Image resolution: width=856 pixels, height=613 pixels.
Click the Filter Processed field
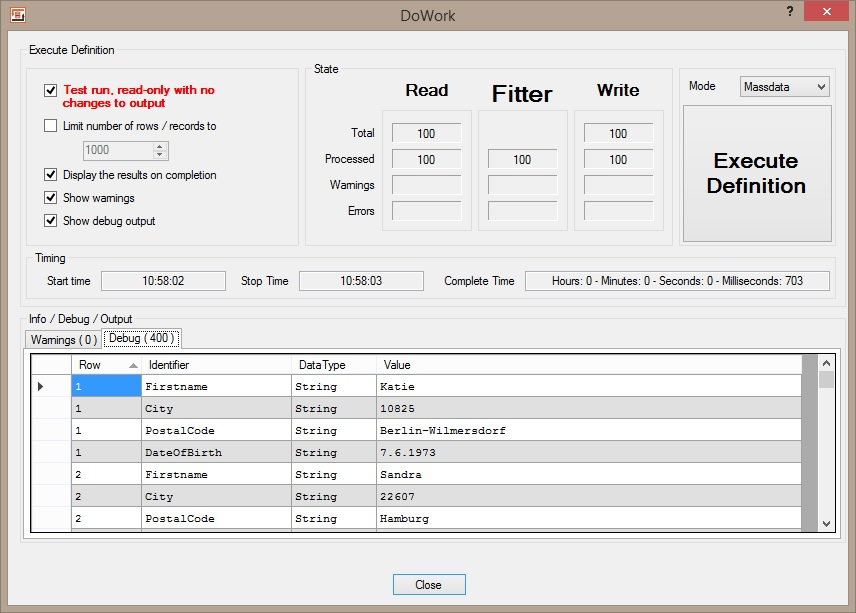point(522,159)
